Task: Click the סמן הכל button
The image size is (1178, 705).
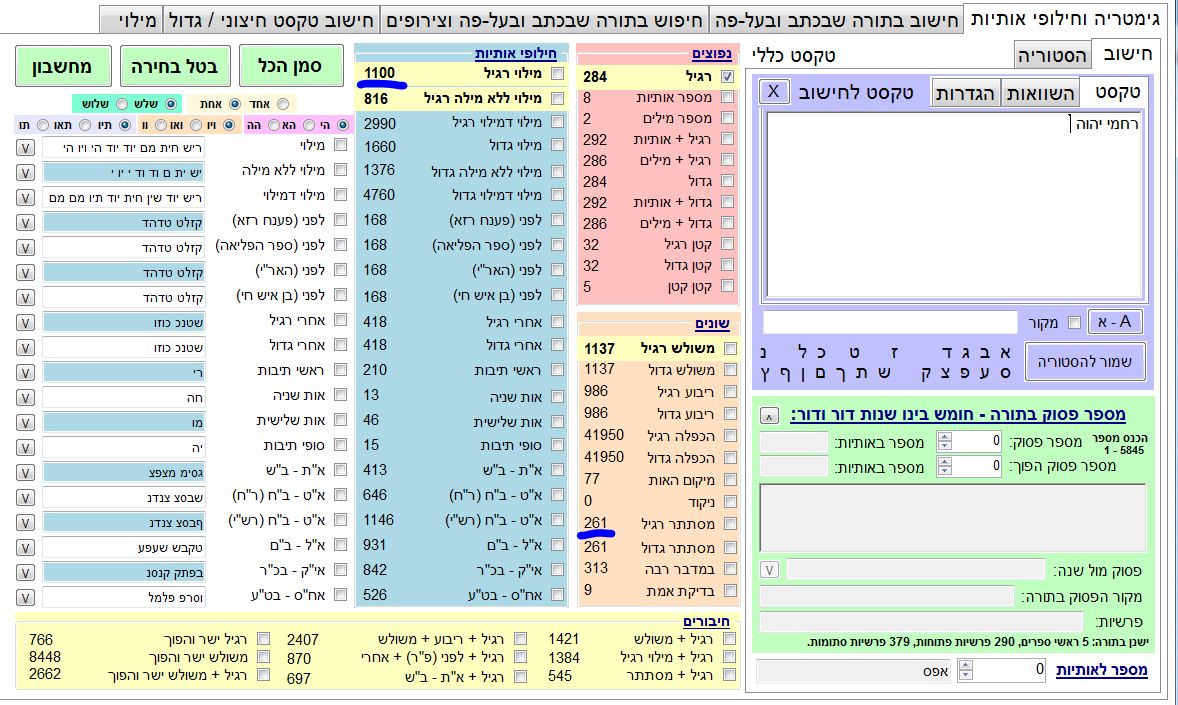Action: point(292,67)
